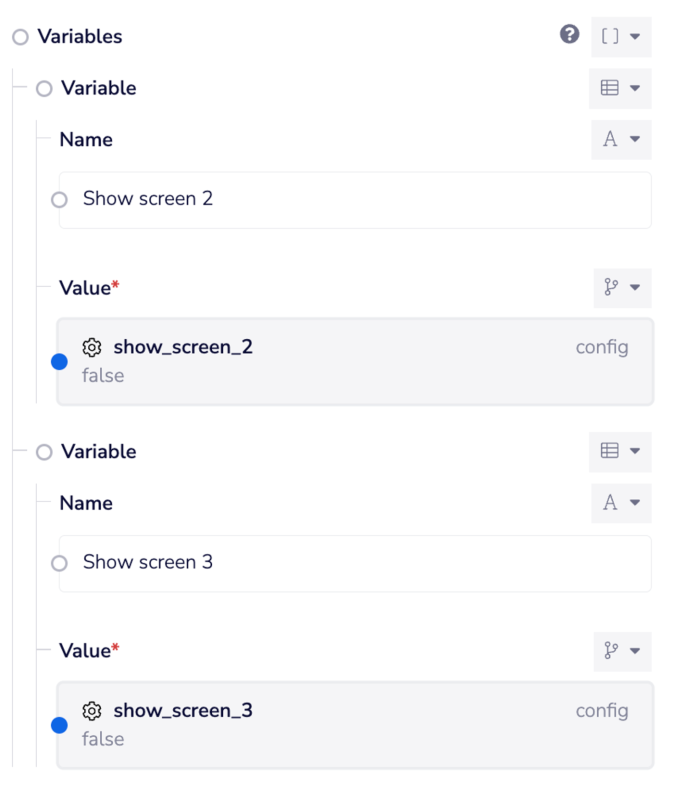The height and width of the screenshot is (800, 673).
Task: Click the circle inside Show screen 2 field
Action: pyautogui.click(x=59, y=200)
